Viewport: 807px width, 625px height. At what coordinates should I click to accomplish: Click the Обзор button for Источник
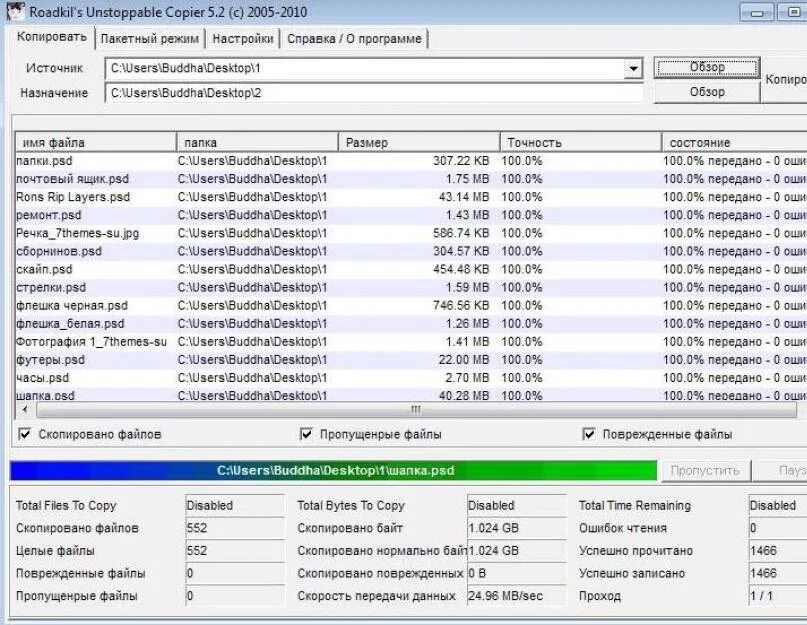(x=707, y=67)
